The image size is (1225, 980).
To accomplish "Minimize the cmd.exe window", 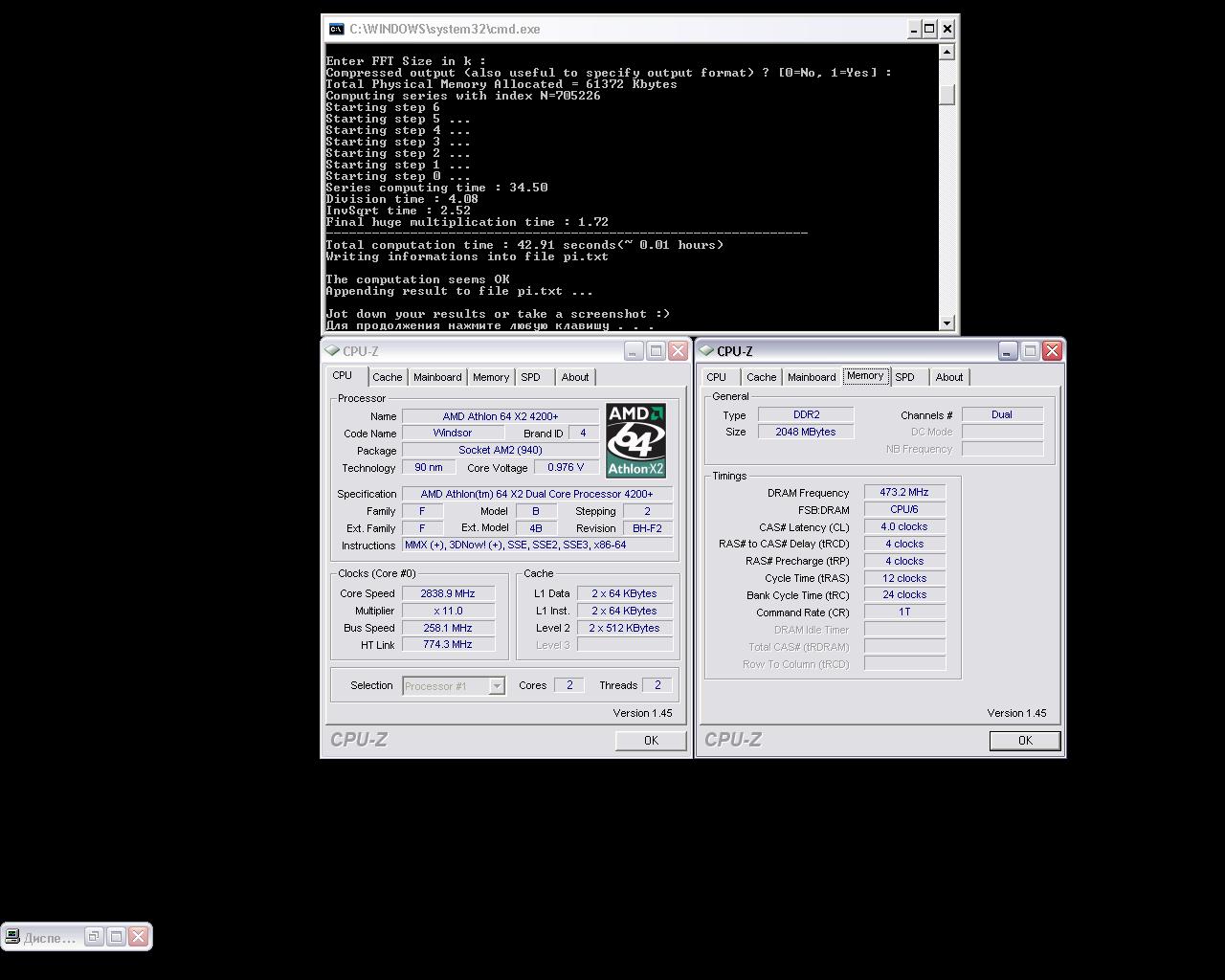I will 913,29.
